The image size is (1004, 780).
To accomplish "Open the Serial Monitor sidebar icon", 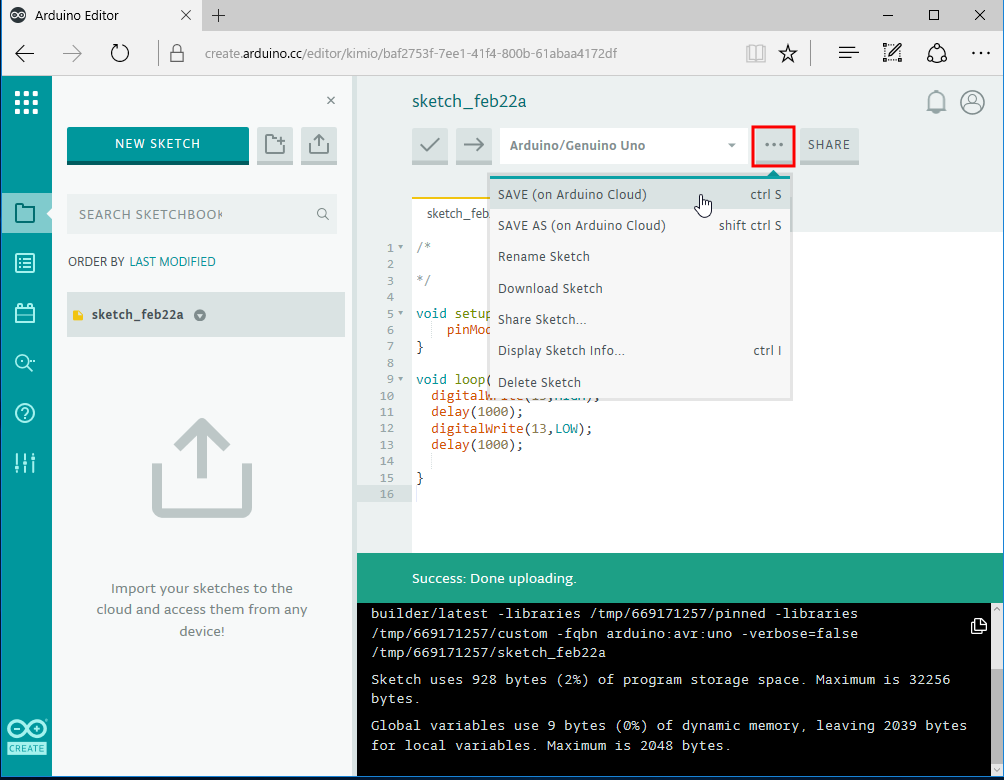I will point(25,363).
